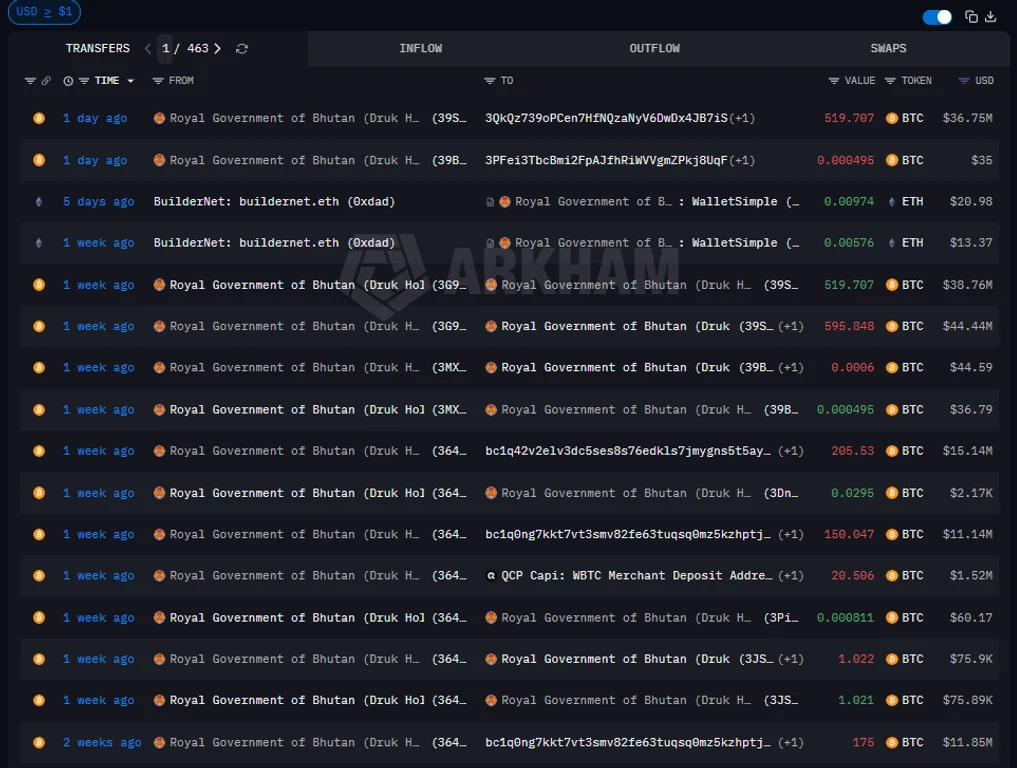This screenshot has width=1017, height=768.
Task: Click Bhutan sender logo in $15.14M row
Action: coord(159,451)
